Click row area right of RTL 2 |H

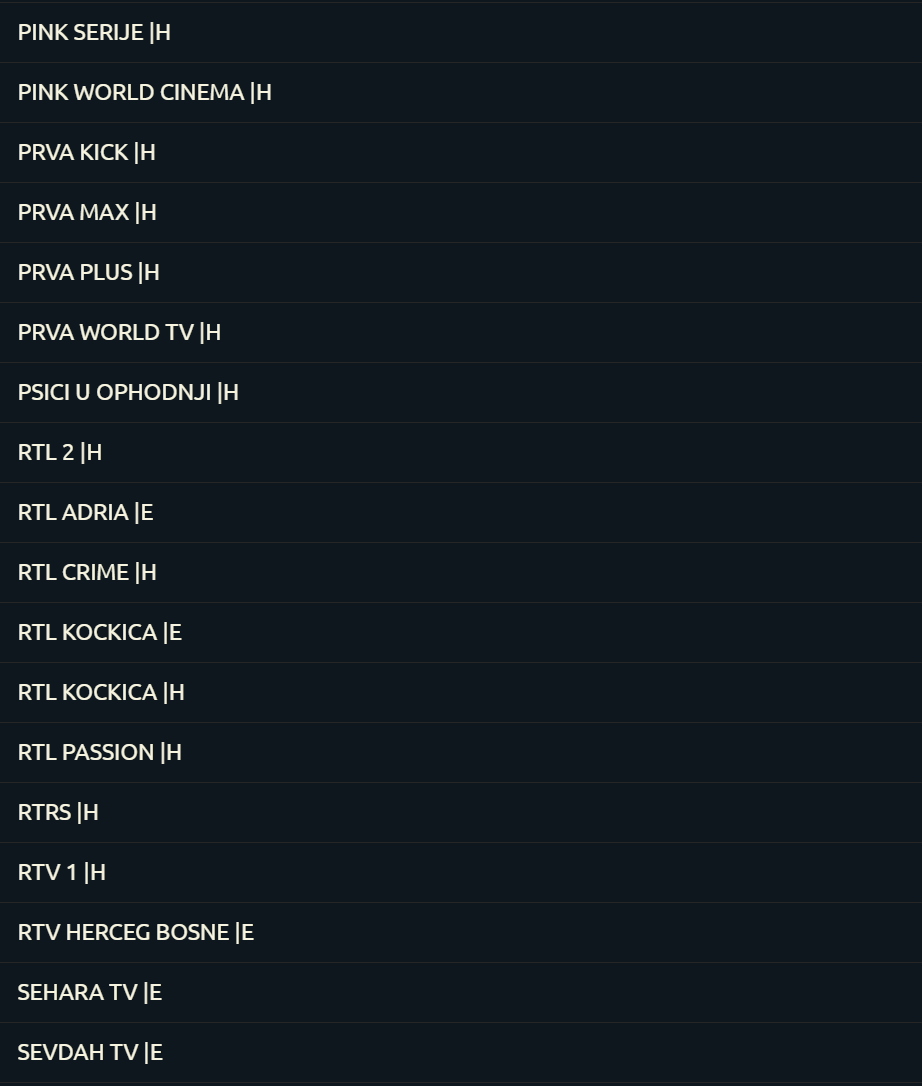[512, 452]
